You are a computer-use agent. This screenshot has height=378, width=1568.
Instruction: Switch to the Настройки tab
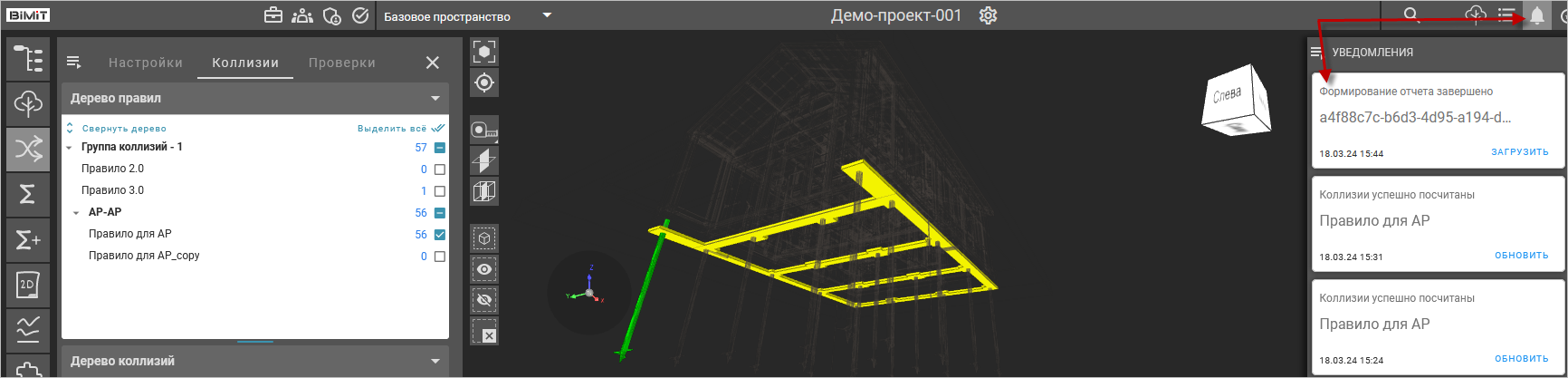[146, 63]
